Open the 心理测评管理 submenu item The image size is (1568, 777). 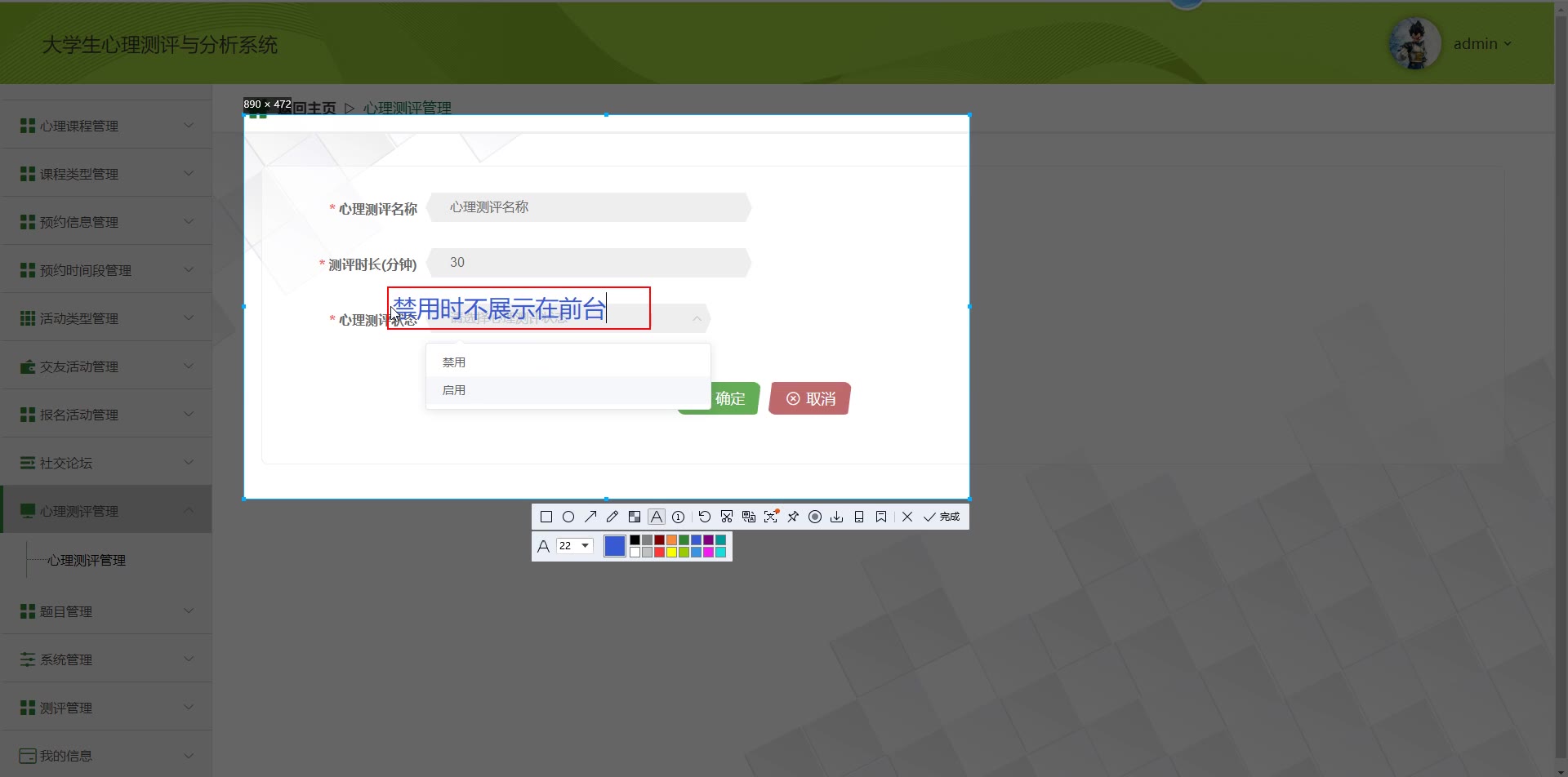[87, 561]
